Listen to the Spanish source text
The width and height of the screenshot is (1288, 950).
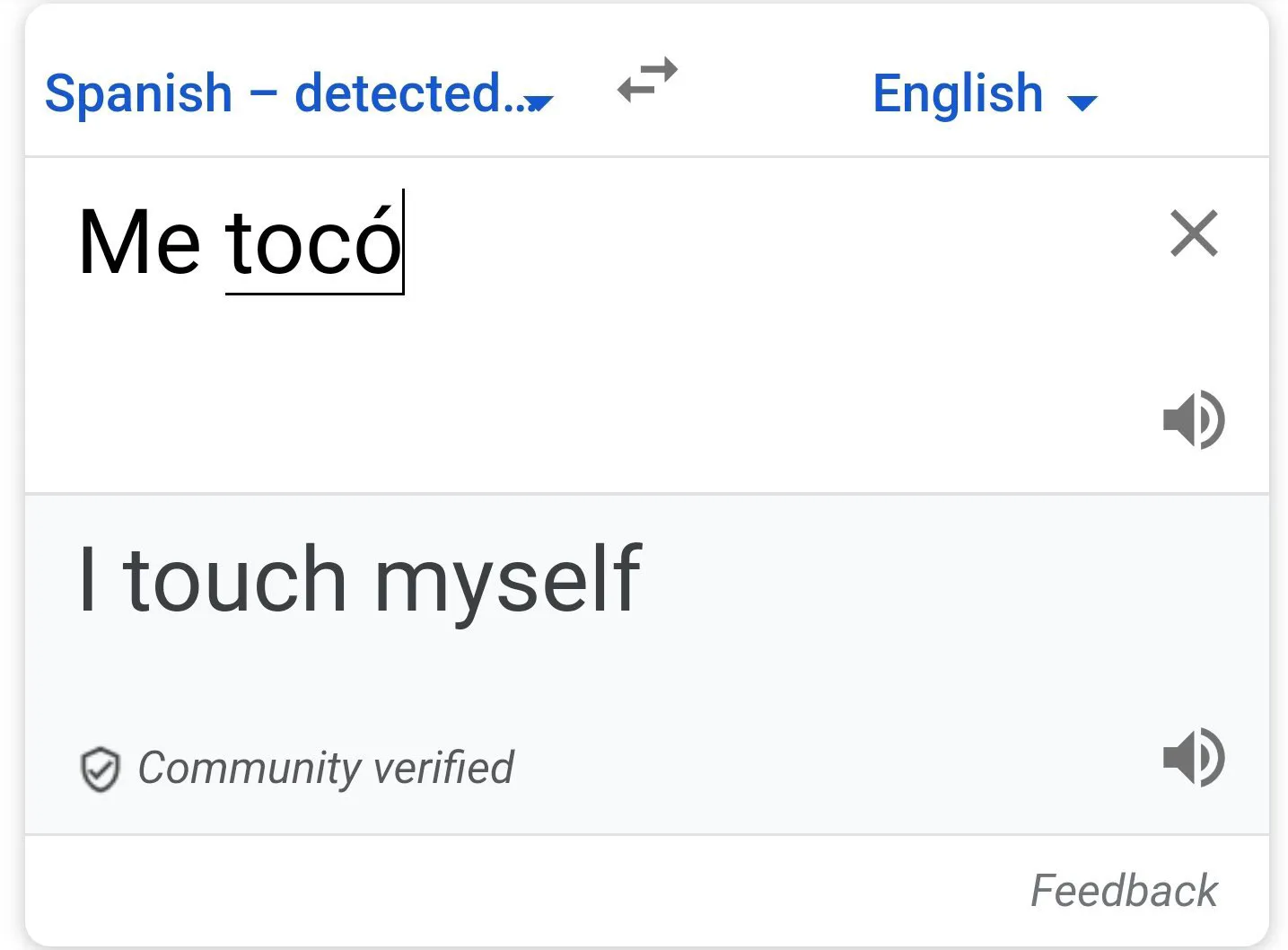1194,419
